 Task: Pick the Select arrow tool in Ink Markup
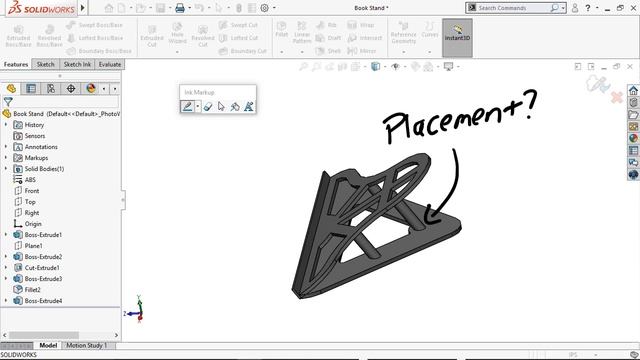click(221, 107)
